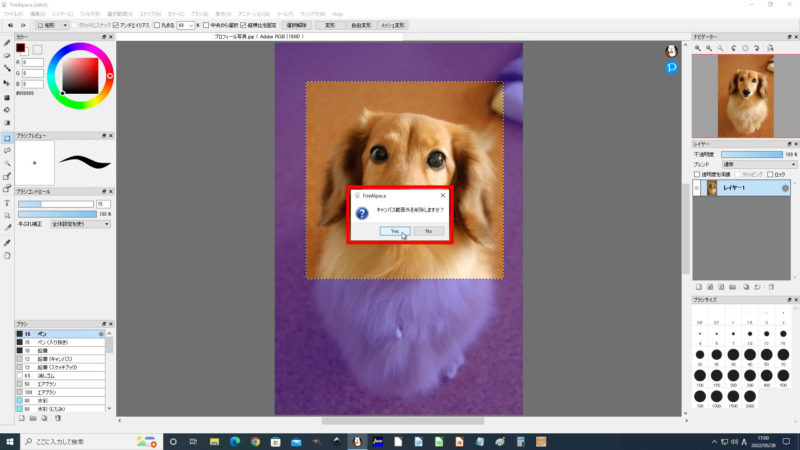Open the ファイル menu
Viewport: 800px width, 450px height.
point(13,14)
